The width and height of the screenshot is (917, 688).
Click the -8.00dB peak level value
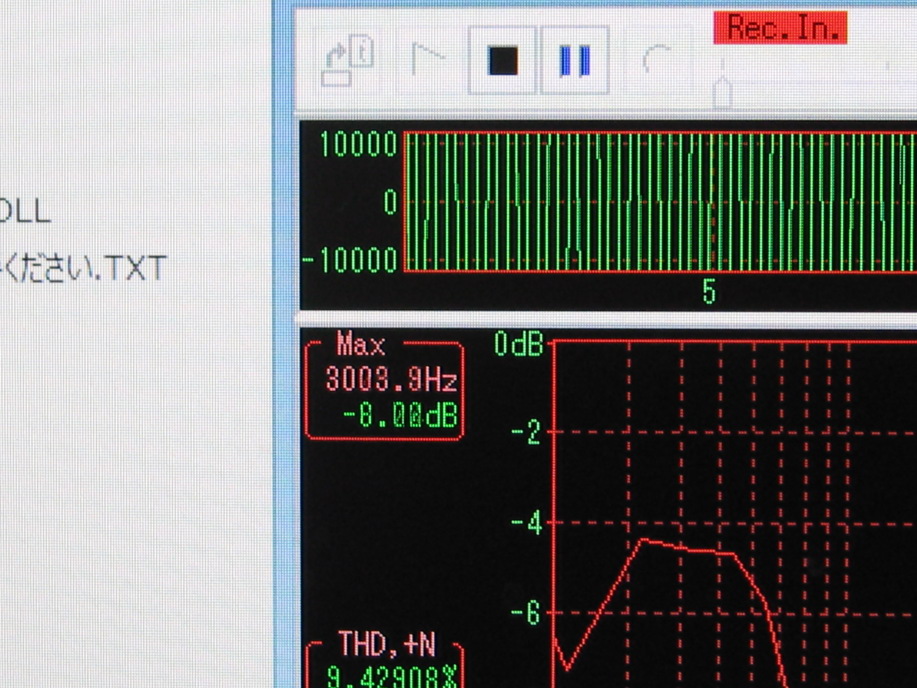(x=401, y=416)
